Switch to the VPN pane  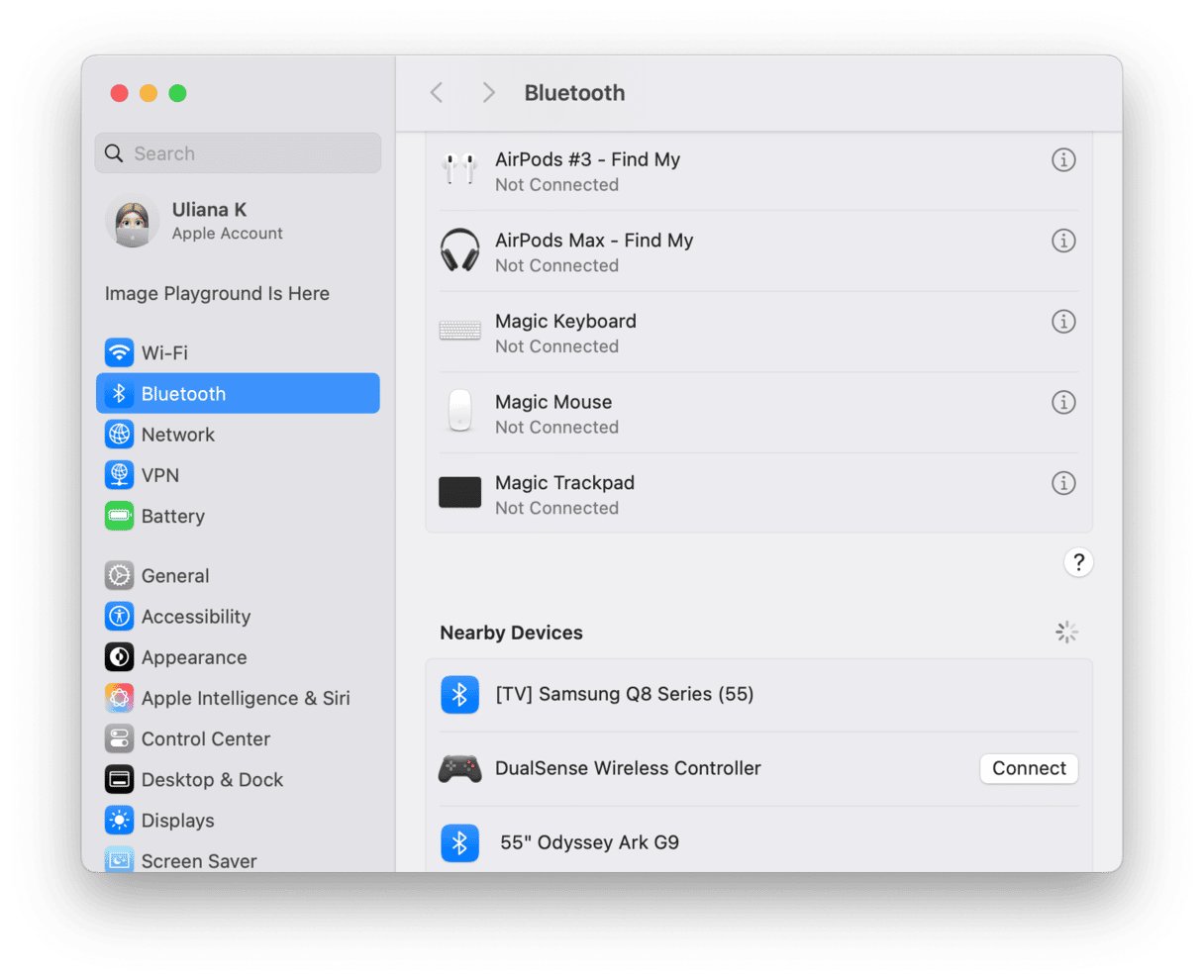(x=238, y=475)
